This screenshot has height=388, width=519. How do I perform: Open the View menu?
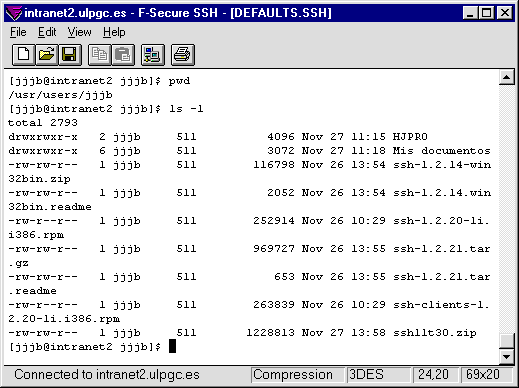[79, 32]
